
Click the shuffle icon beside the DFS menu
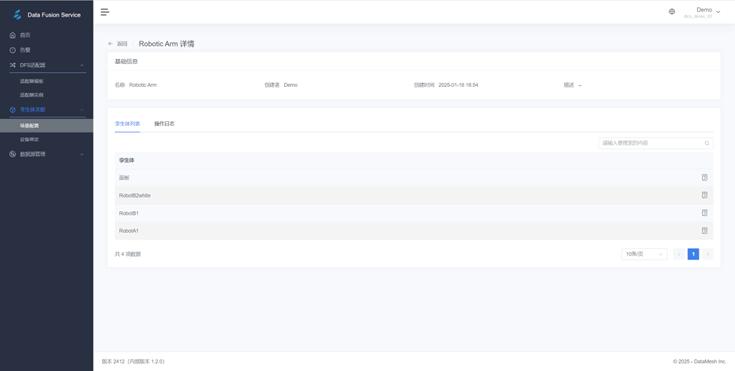click(x=13, y=65)
